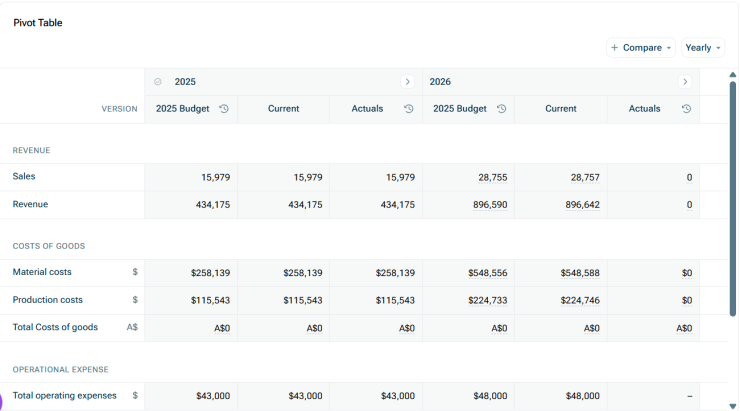
Task: Click history icon beside 2025 Budget under 2026
Action: click(501, 109)
